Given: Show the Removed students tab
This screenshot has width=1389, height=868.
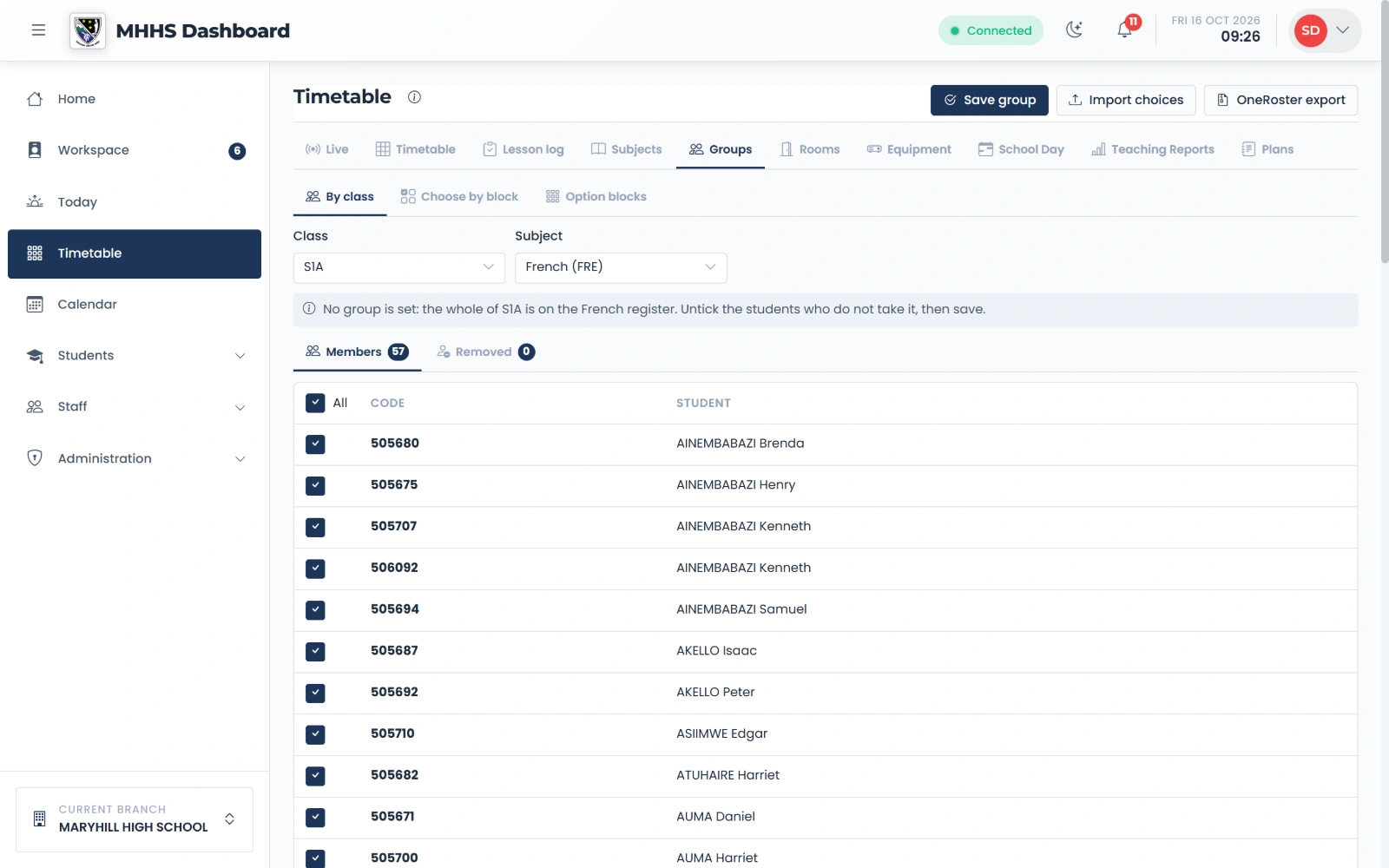Looking at the screenshot, I should [x=486, y=352].
